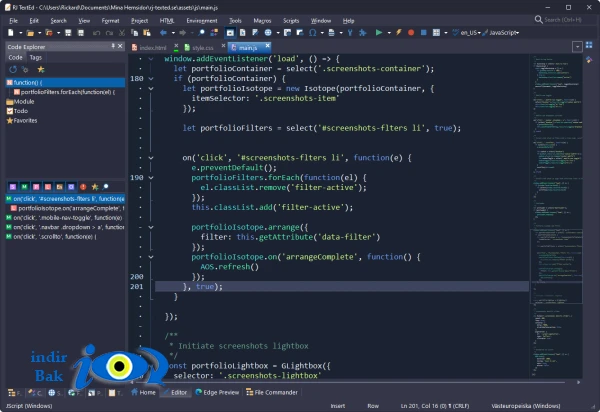Collapse the fold at line 190
The image size is (600, 412).
[151, 178]
